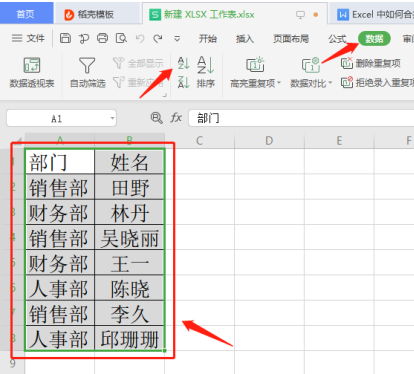414x374 pixels.
Task: Click cell B8 containing 邱珊珊
Action: pos(129,338)
